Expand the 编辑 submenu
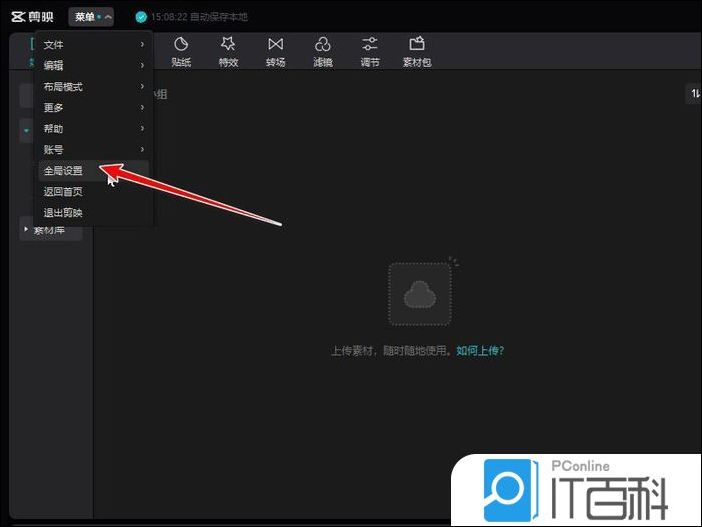Screen dimensions: 702x527 point(94,65)
